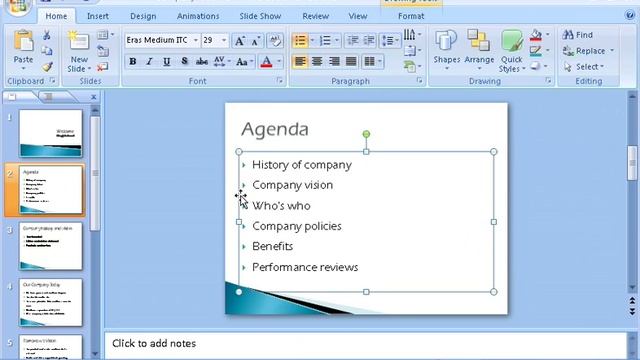640x360 pixels.
Task: Open the Paragraph dialog launcher
Action: 420,81
